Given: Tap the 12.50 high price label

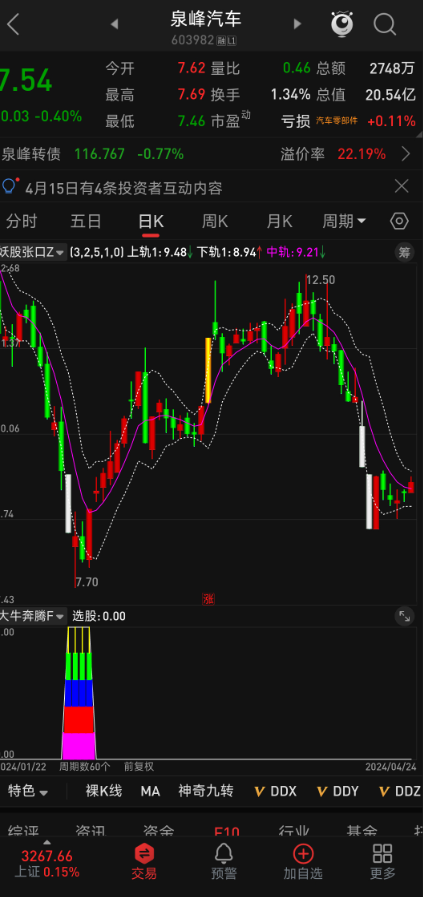Looking at the screenshot, I should pos(320,280).
